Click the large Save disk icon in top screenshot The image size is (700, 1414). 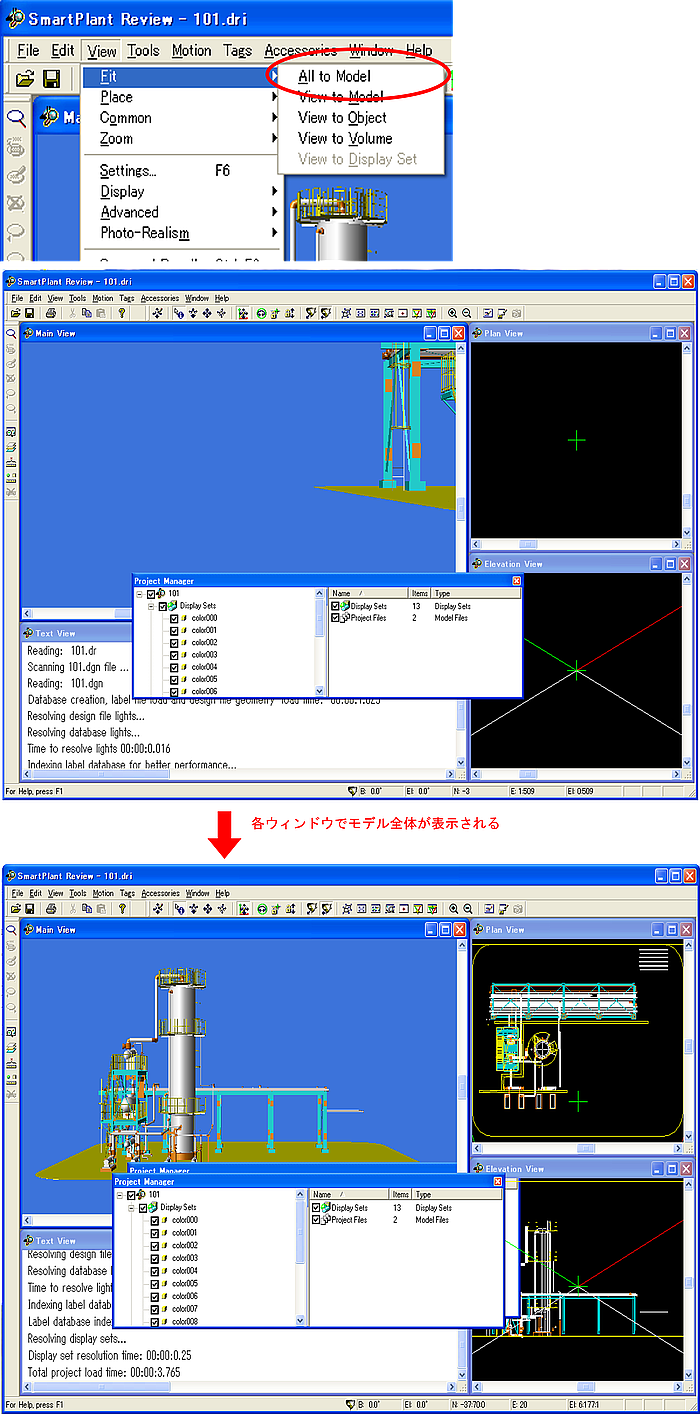51,78
